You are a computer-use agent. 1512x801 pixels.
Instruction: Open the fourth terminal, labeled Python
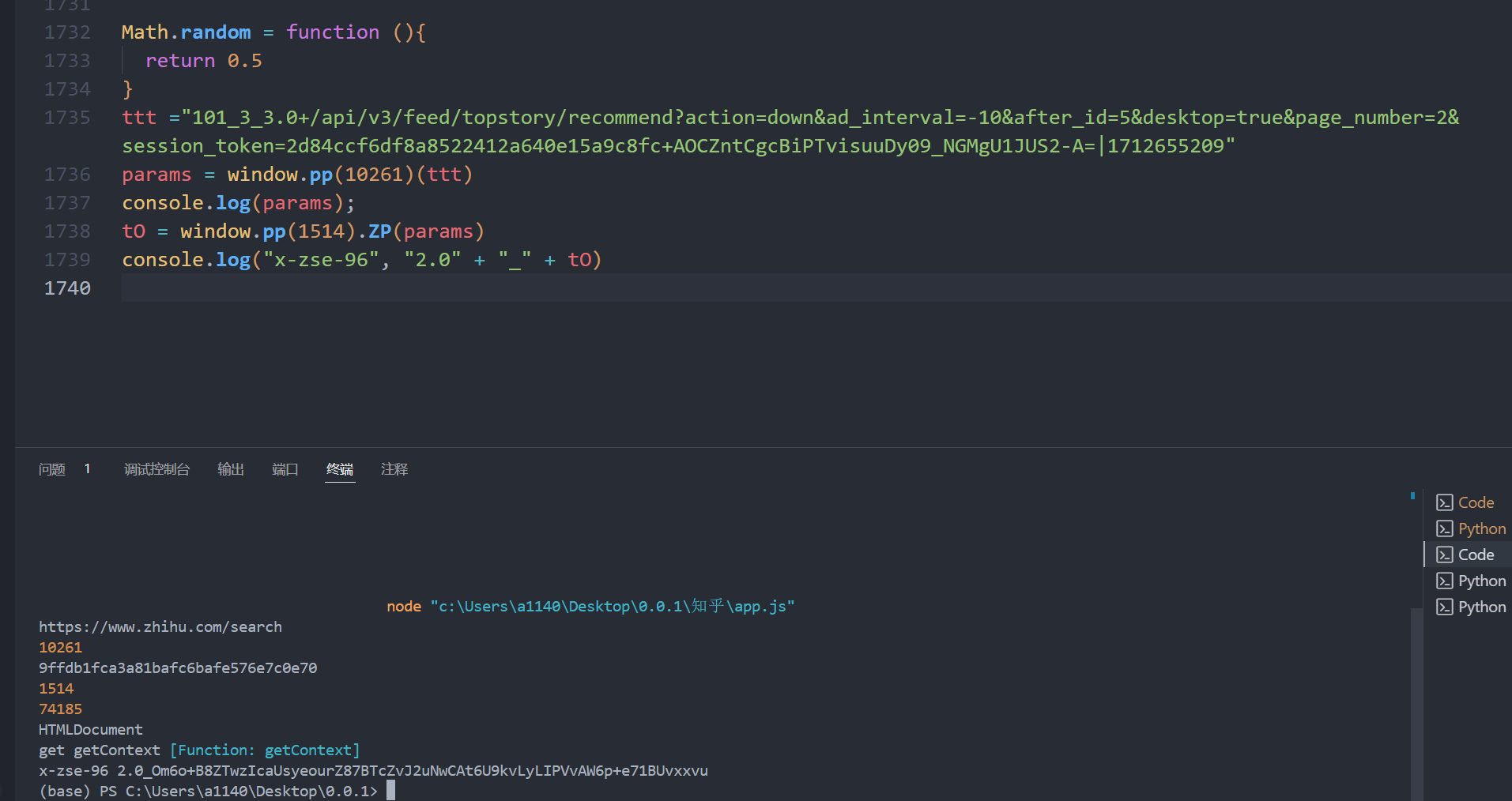pos(1471,581)
